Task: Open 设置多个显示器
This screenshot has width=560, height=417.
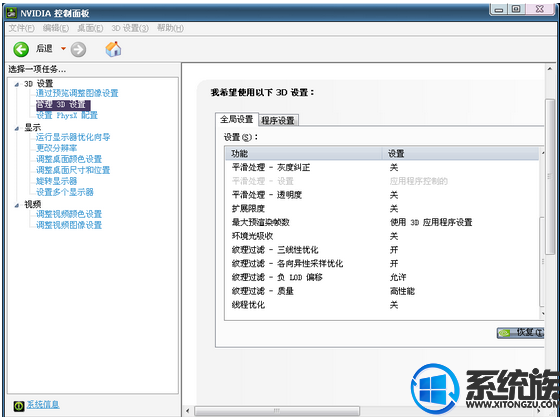Action: 65,192
